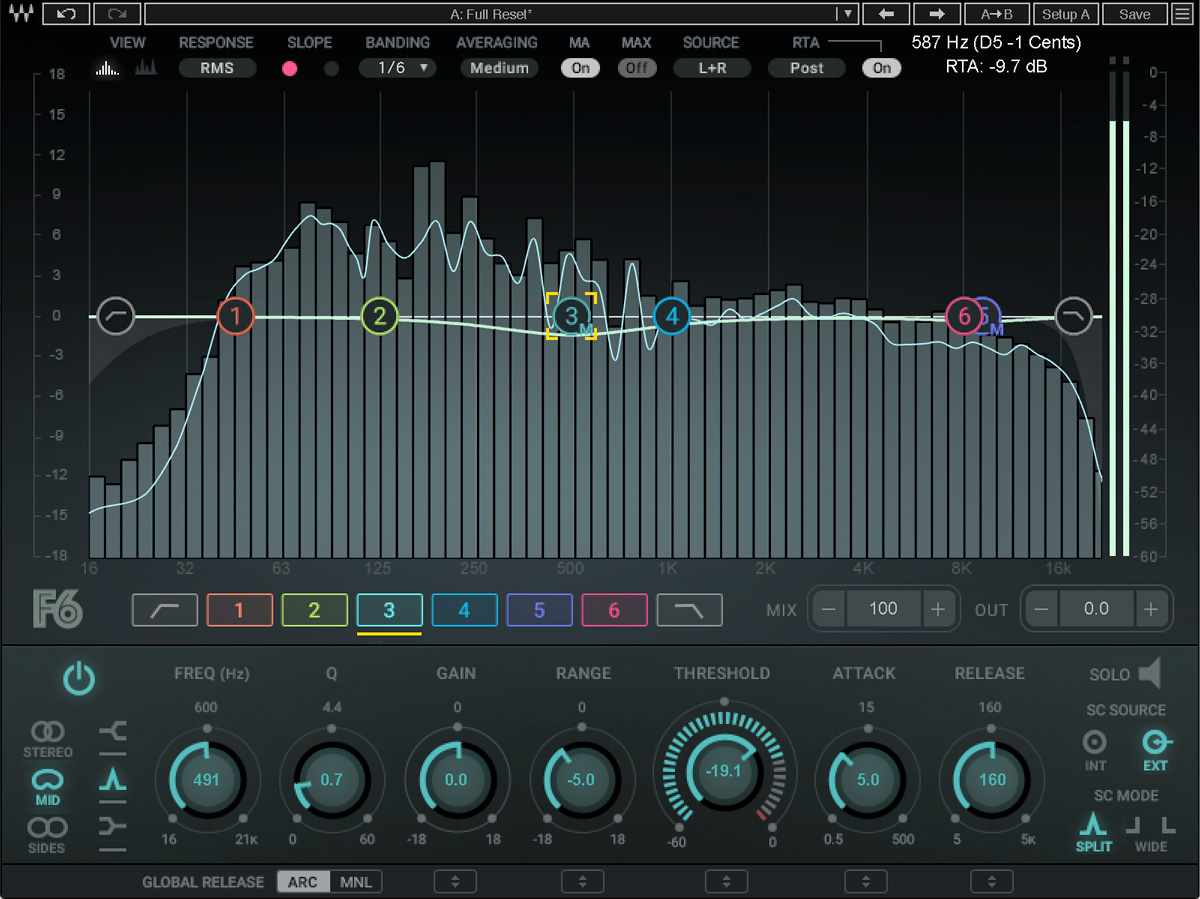1200x899 pixels.
Task: Select the high-pass filter node on graph
Action: tap(116, 316)
